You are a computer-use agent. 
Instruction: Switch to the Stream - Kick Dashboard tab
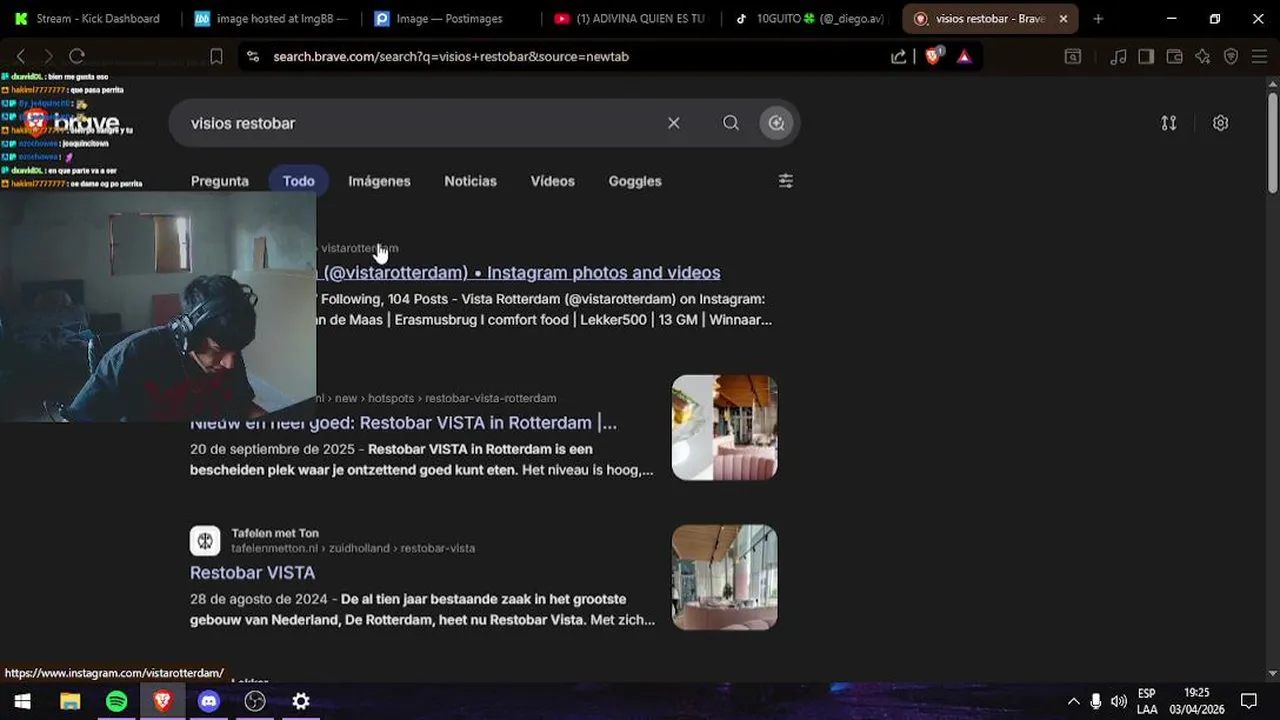(x=87, y=18)
